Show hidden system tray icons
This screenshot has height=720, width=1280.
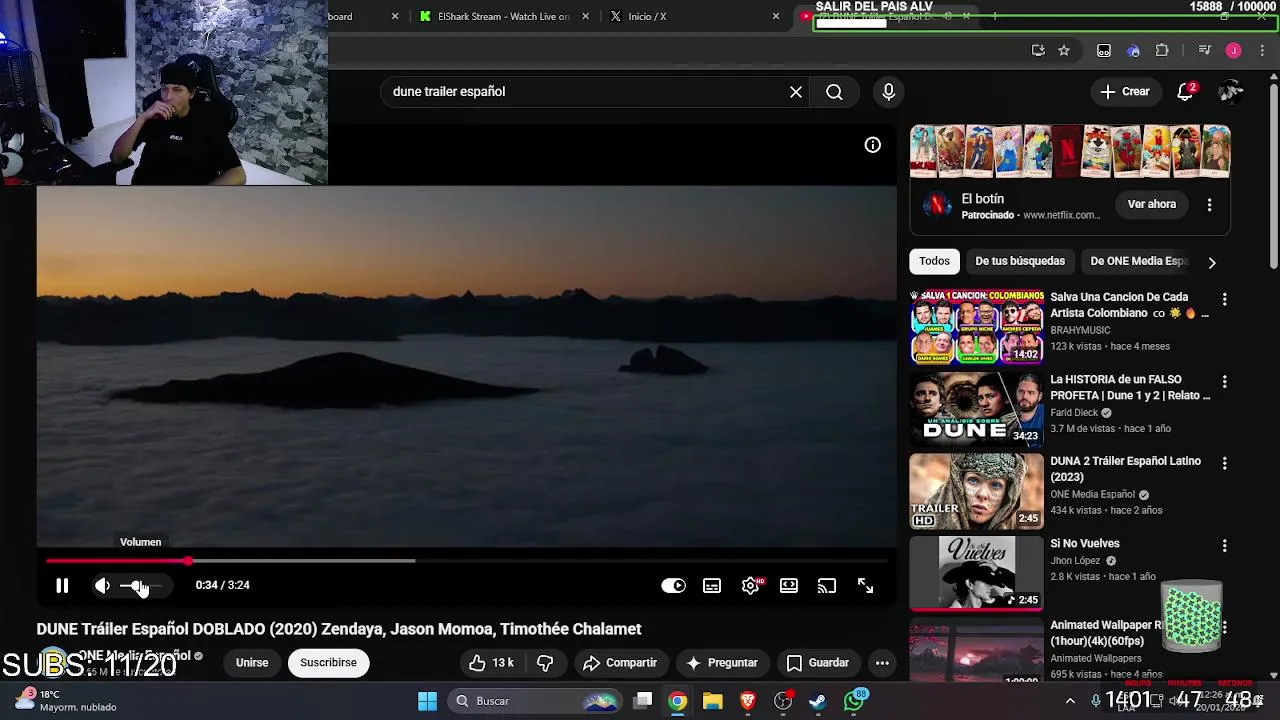click(1070, 701)
